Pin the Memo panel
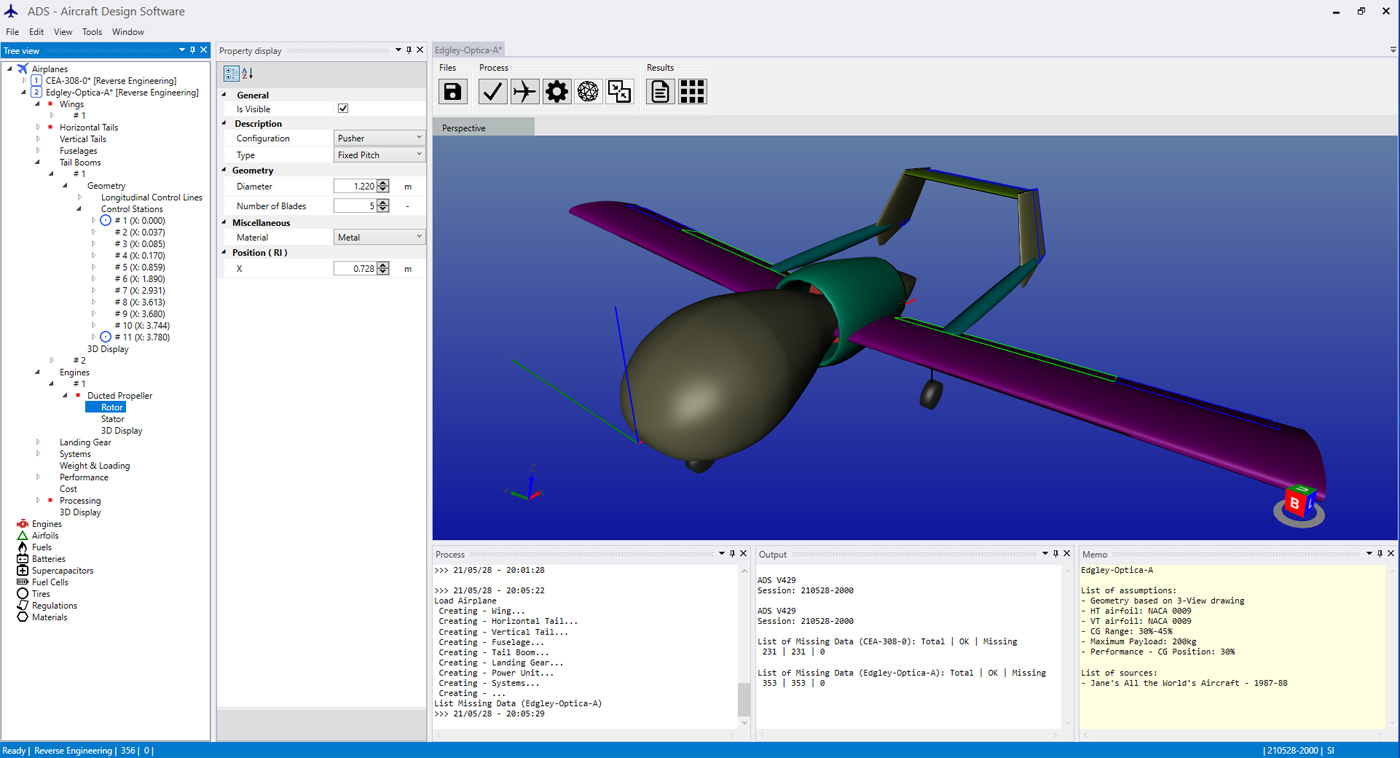Image resolution: width=1400 pixels, height=758 pixels. [1380, 554]
